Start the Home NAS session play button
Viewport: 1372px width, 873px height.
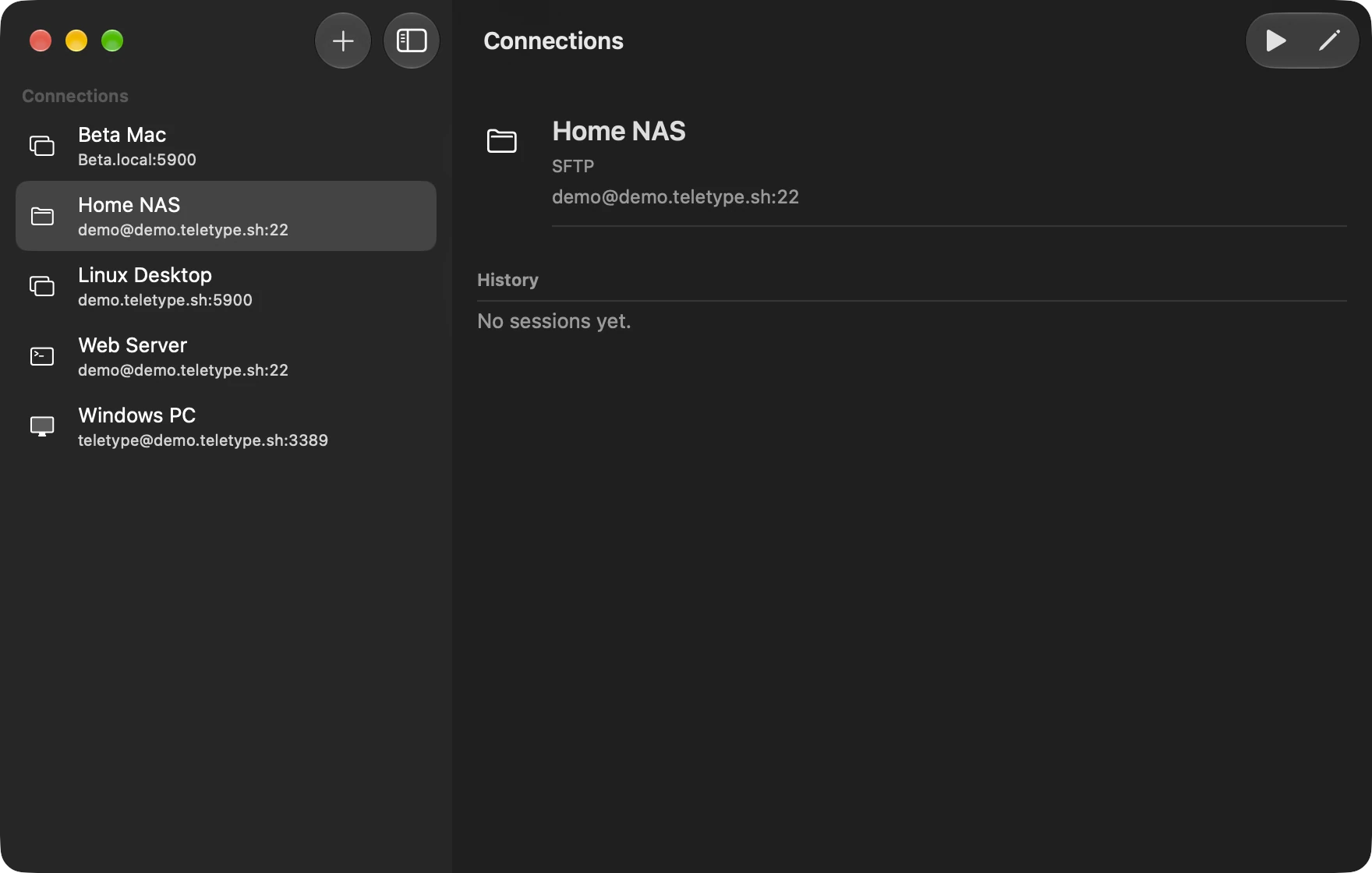[x=1275, y=41]
